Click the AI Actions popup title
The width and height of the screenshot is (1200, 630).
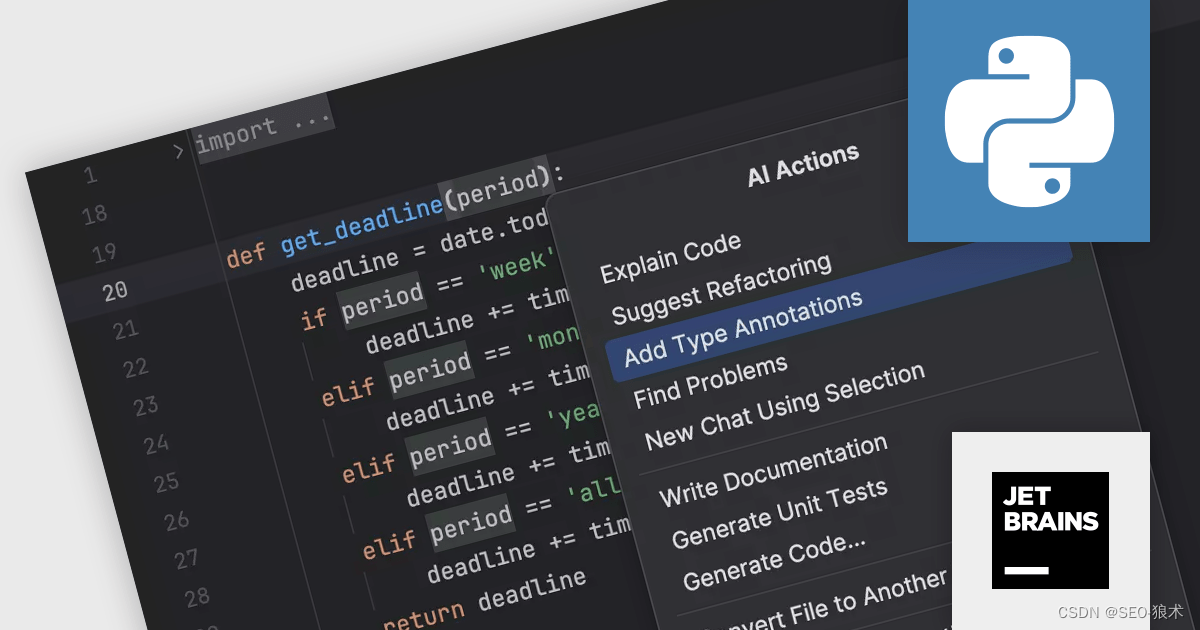pos(803,165)
